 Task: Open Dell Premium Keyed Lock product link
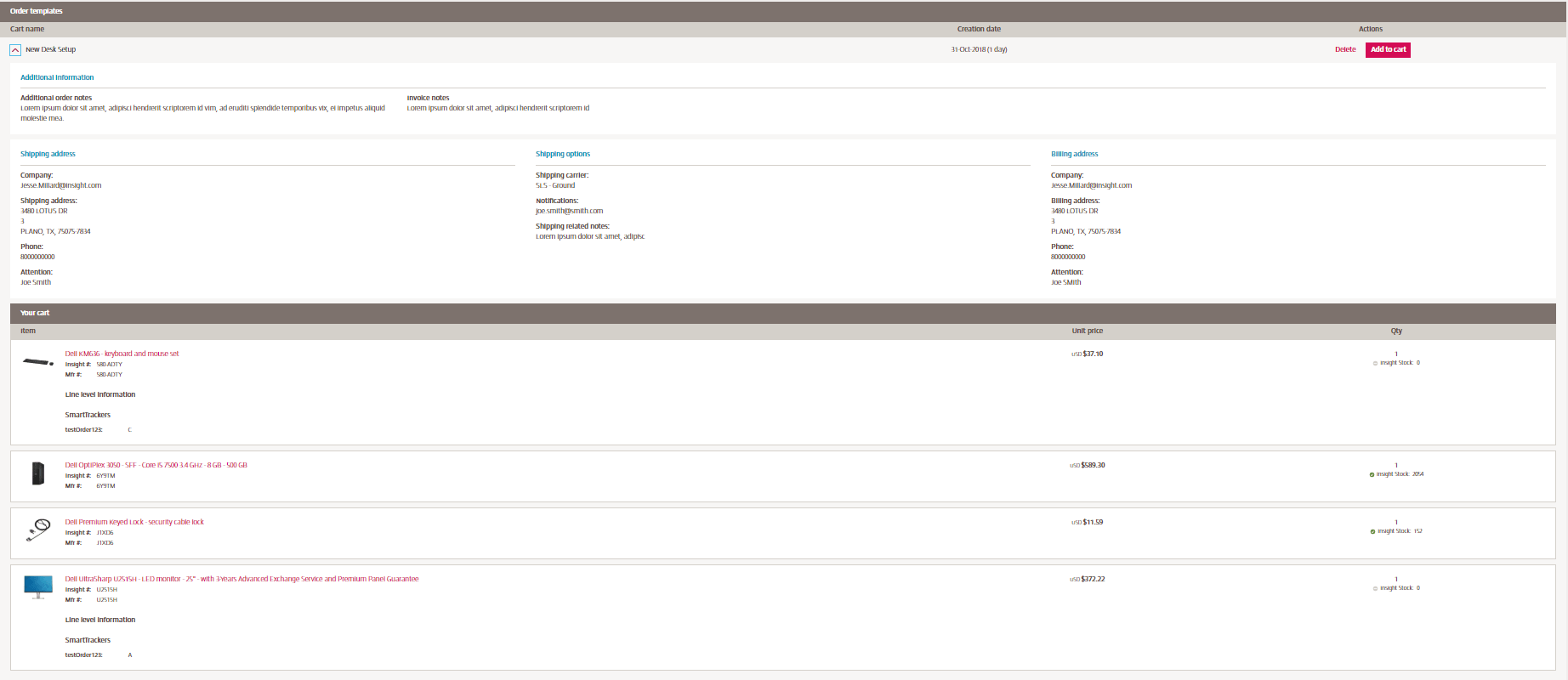[134, 522]
